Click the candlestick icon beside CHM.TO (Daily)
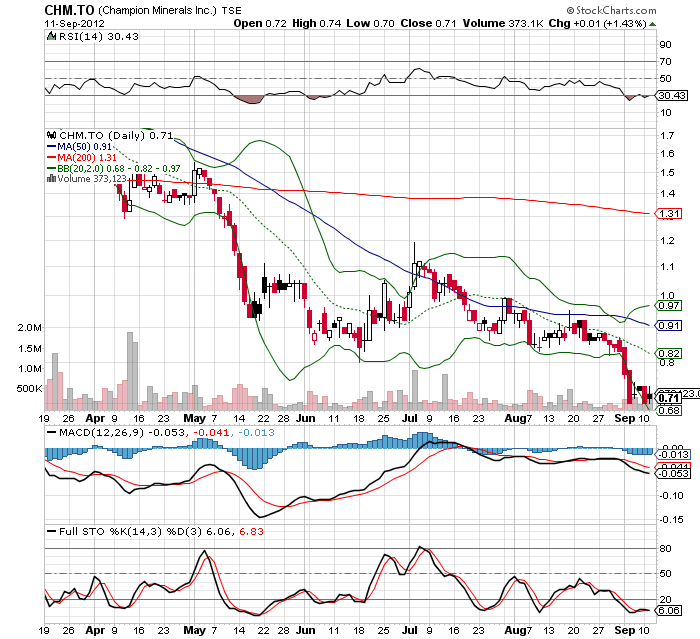This screenshot has height=639, width=700. pos(52,135)
